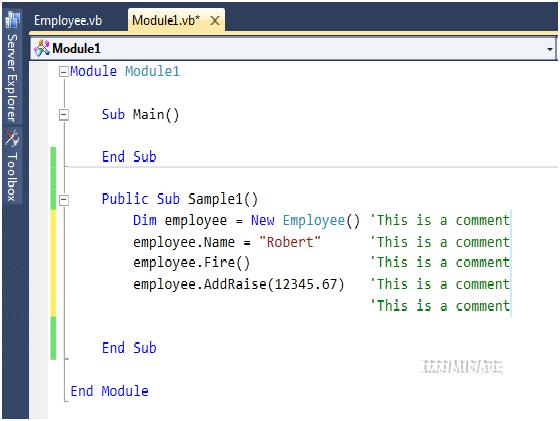
Task: Collapse the Sub Main() block
Action: [64, 115]
